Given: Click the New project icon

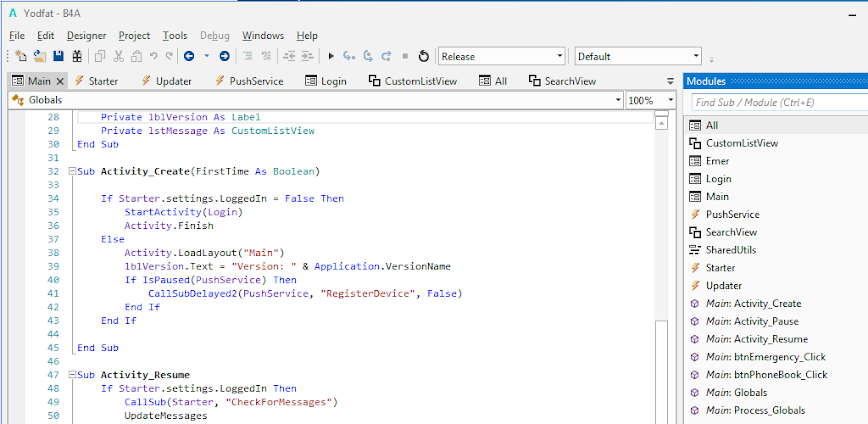Looking at the screenshot, I should click(x=21, y=56).
